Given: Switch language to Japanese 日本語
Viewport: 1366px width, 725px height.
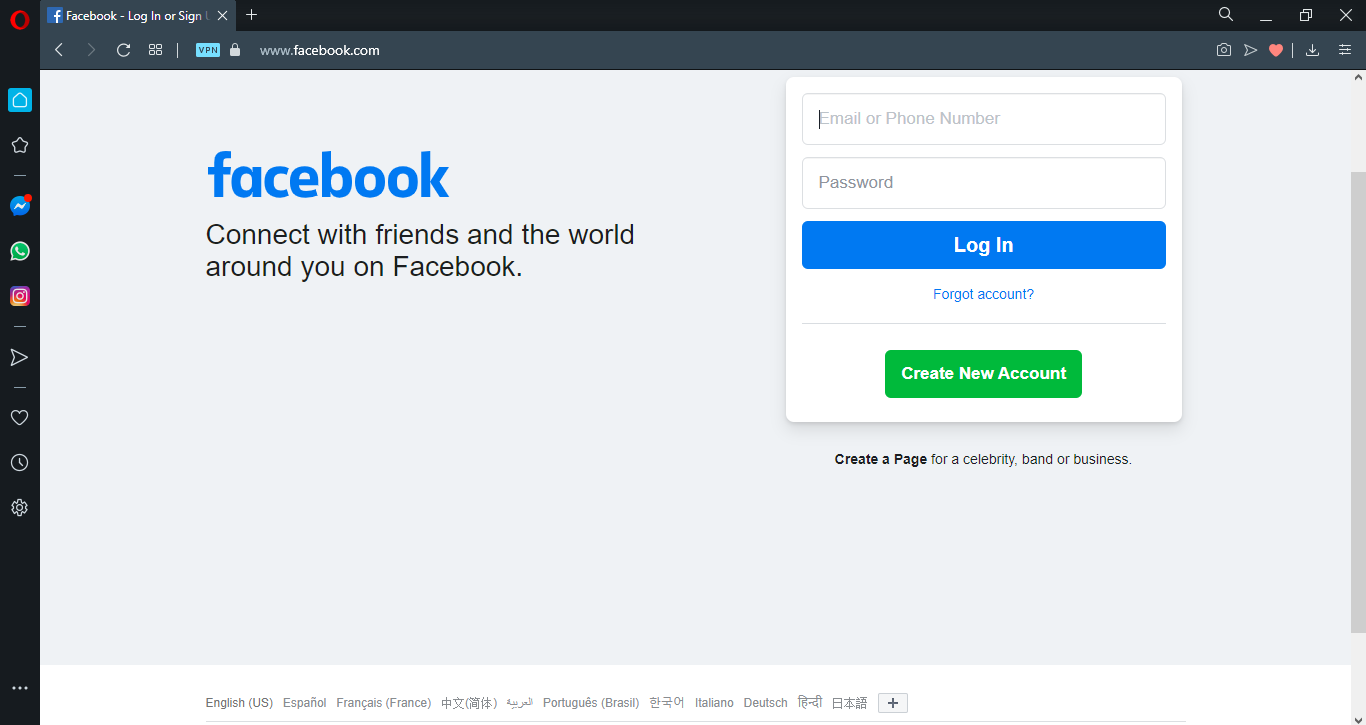Looking at the screenshot, I should coord(850,703).
